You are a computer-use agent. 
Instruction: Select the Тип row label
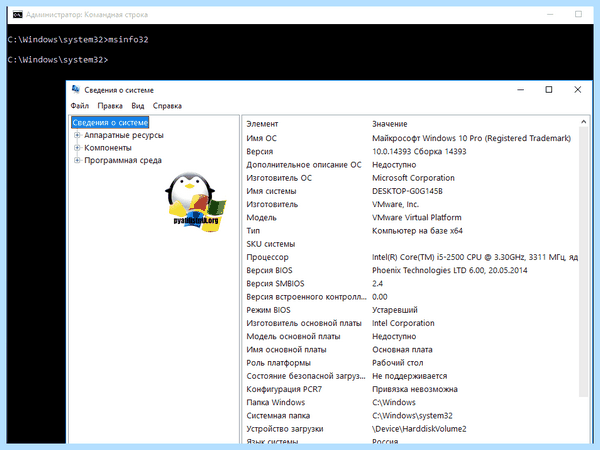[x=253, y=231]
